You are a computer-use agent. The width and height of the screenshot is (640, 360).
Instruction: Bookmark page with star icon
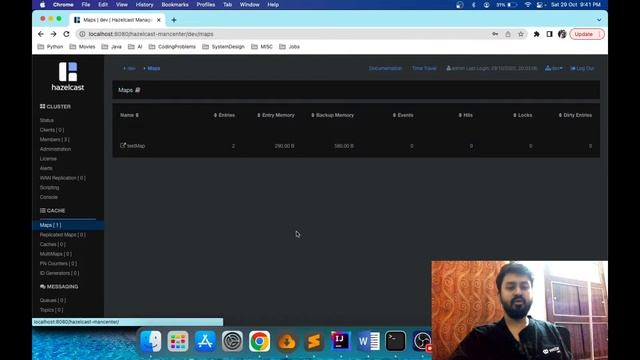click(x=521, y=34)
